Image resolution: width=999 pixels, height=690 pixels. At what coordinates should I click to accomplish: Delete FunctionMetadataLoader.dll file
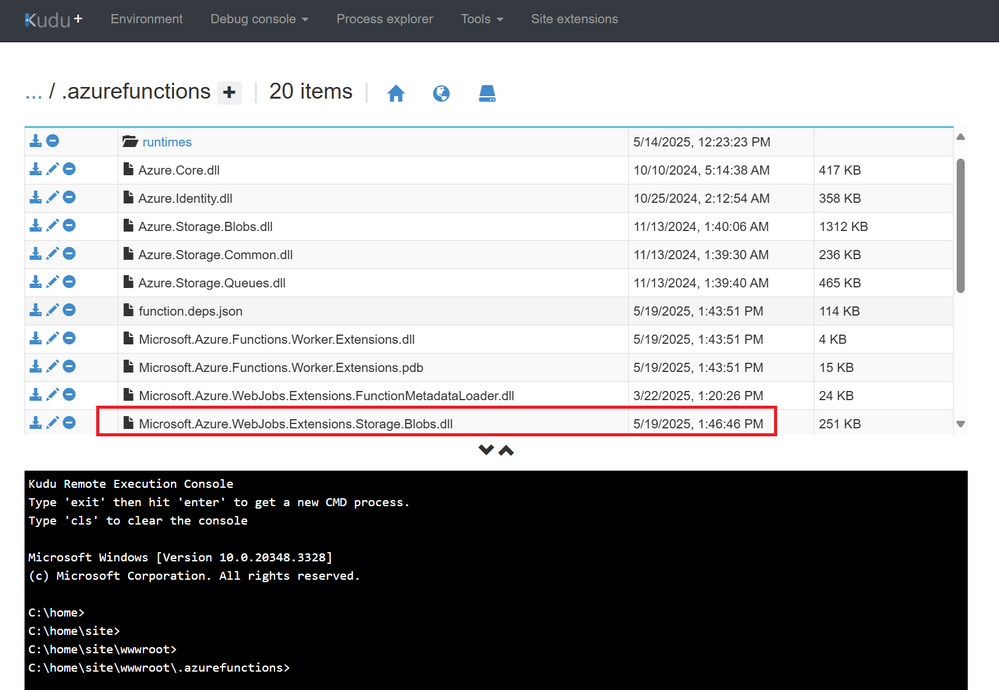pos(69,394)
